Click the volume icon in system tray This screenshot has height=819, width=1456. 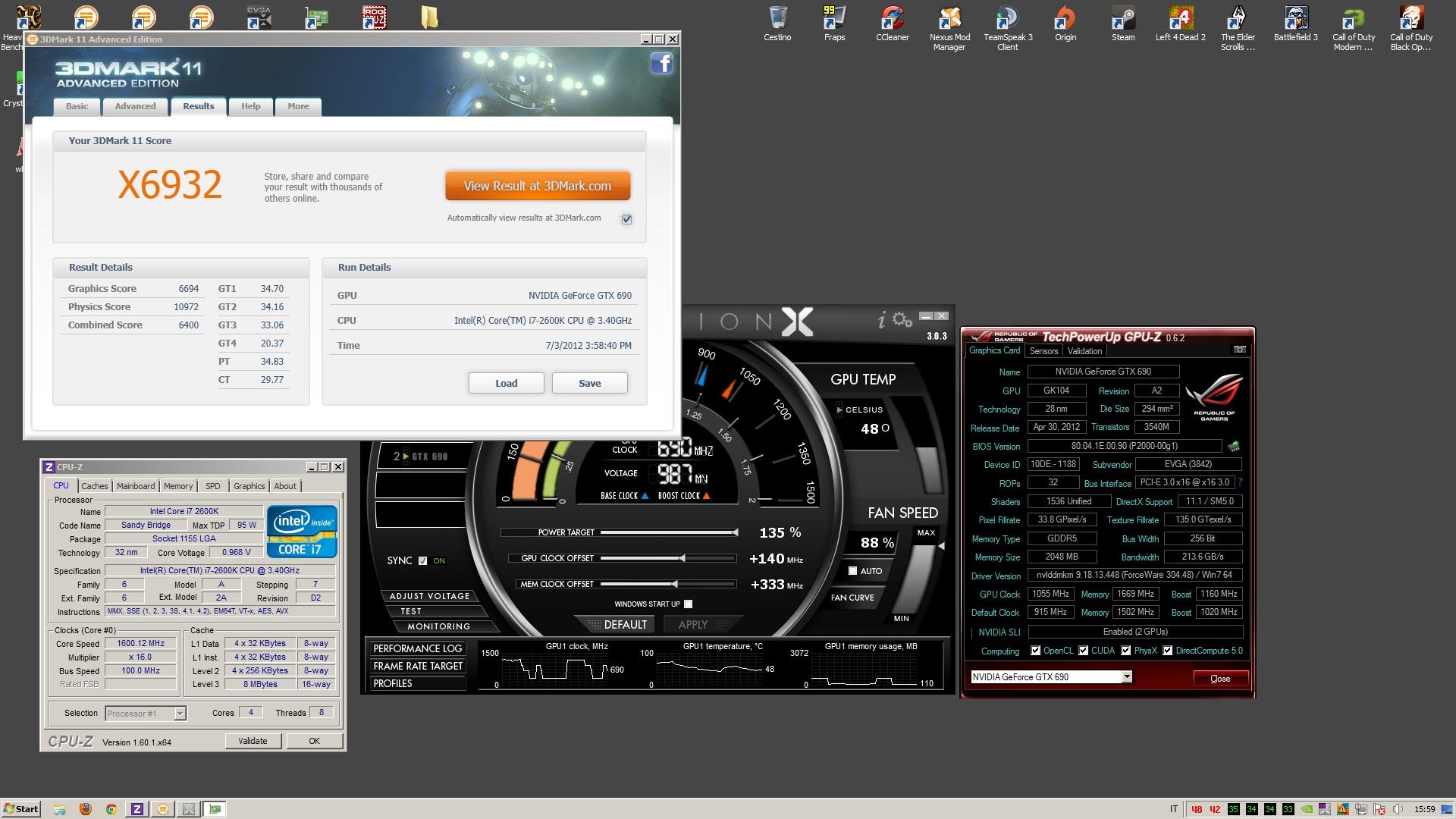point(1398,809)
